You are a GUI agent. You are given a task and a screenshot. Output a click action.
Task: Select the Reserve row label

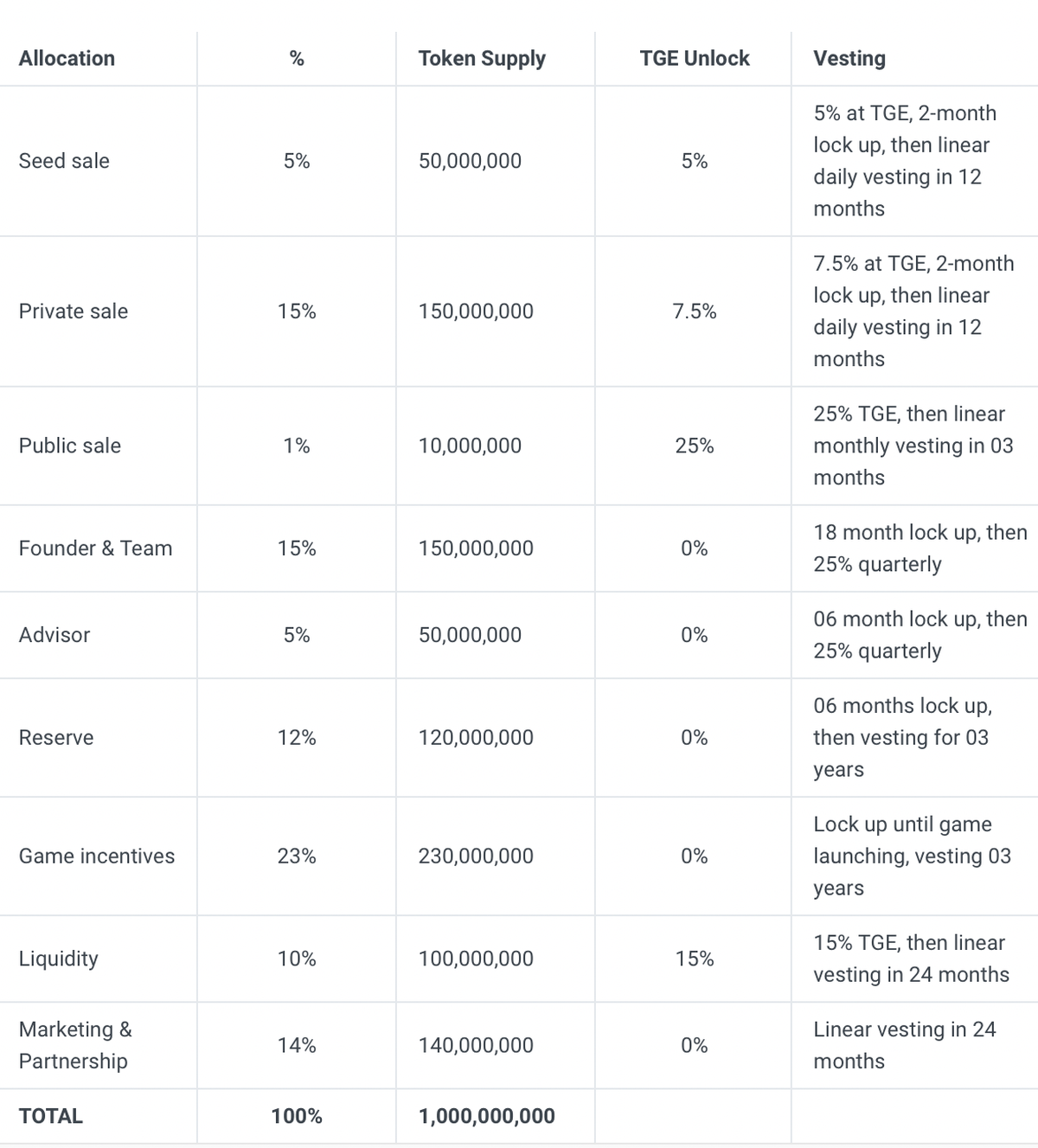(x=56, y=738)
